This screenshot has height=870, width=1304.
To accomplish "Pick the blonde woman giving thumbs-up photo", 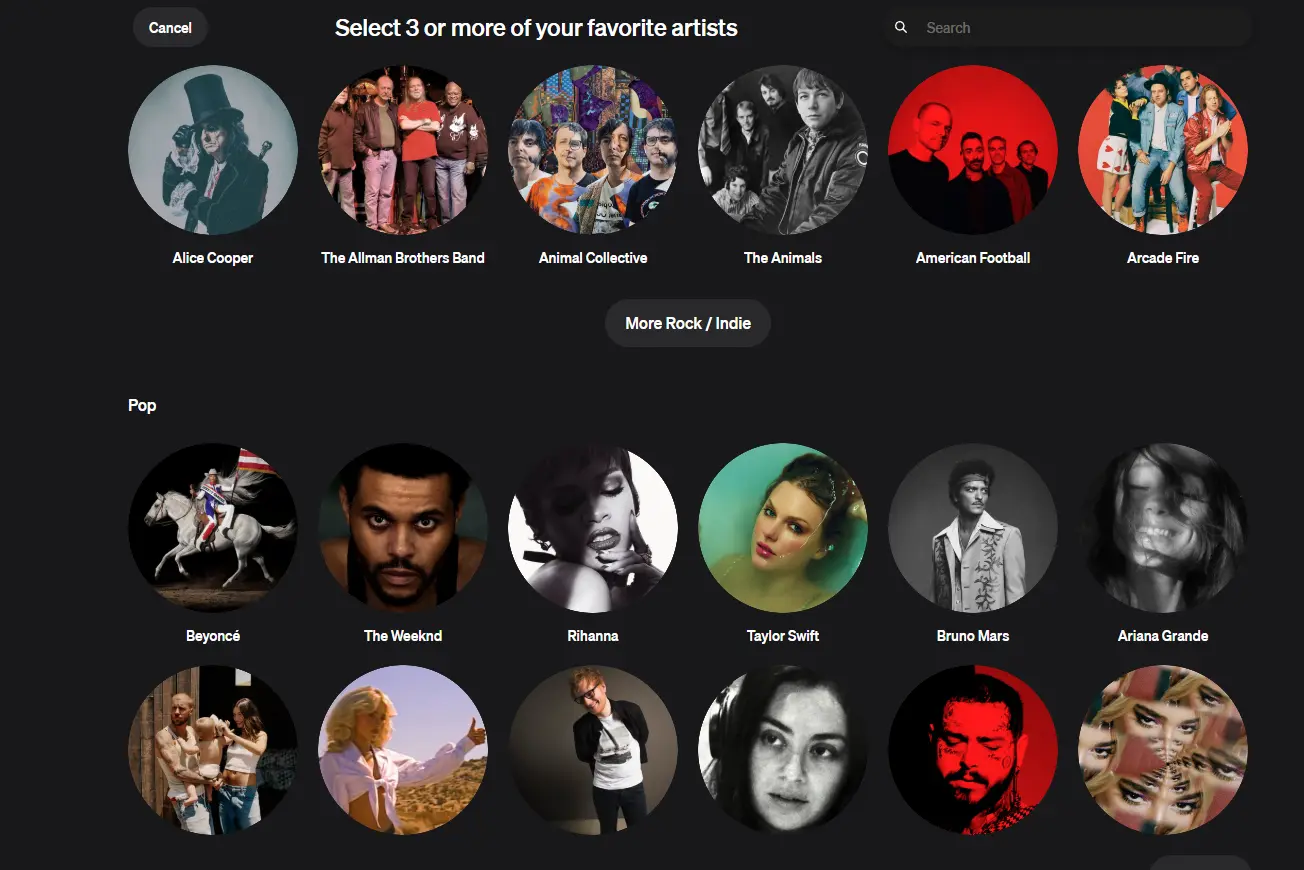I will pos(403,750).
